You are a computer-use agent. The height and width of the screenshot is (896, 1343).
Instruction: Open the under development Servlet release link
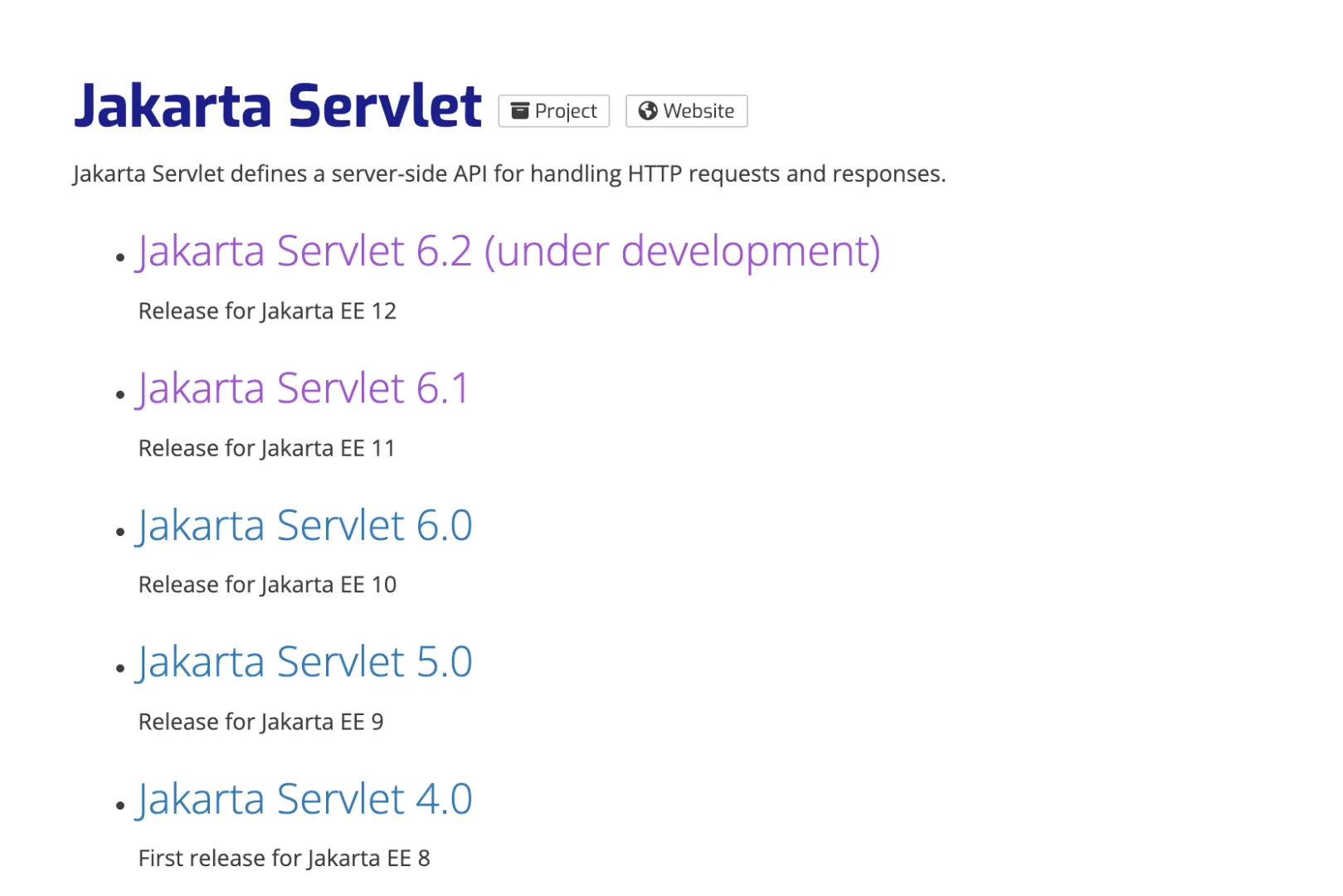[509, 251]
